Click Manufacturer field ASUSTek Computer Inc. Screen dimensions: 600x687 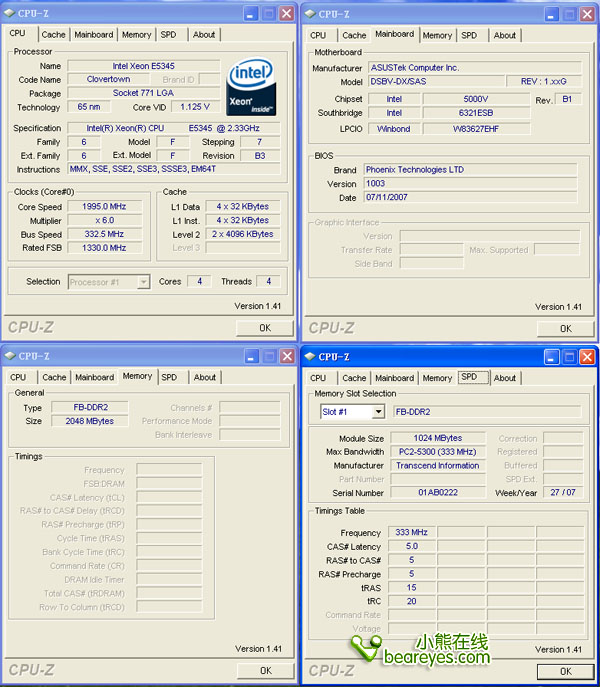475,67
